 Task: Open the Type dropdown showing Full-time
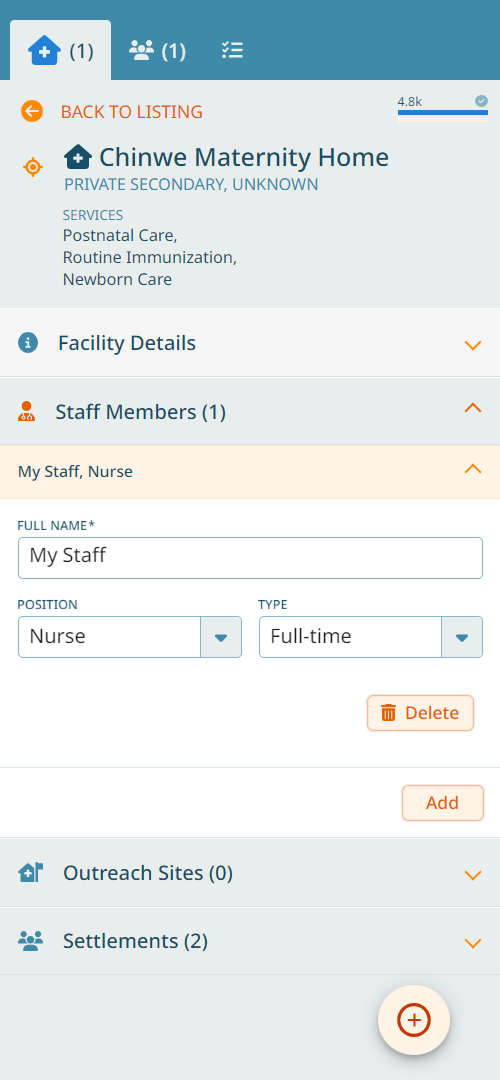click(x=371, y=637)
